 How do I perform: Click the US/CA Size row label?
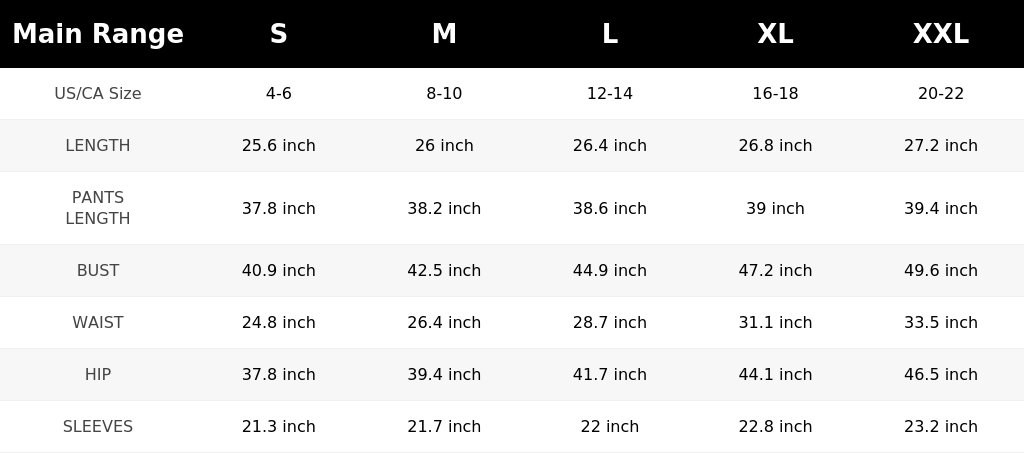98,93
